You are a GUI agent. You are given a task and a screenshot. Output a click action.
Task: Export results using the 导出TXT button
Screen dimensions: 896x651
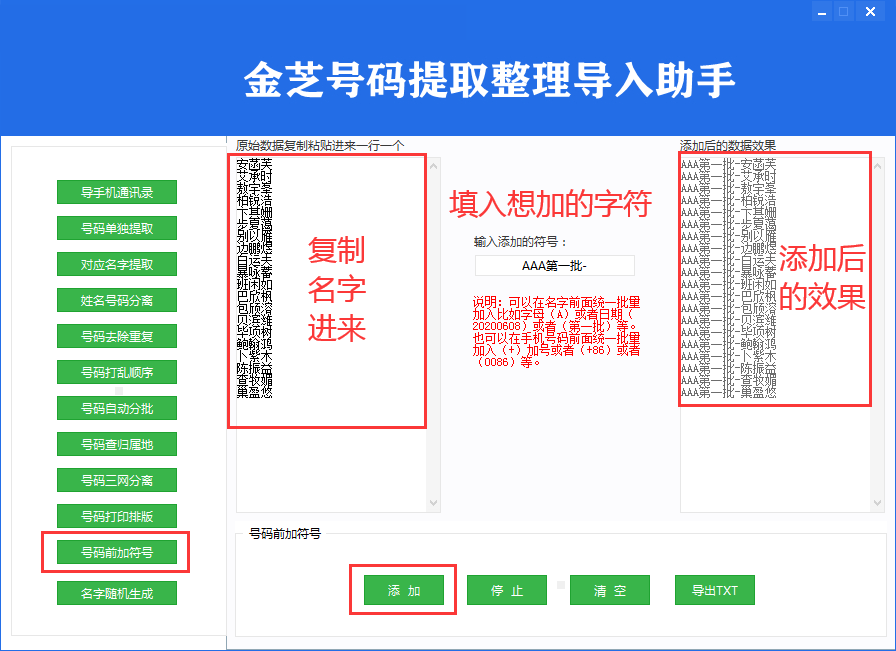coord(714,590)
